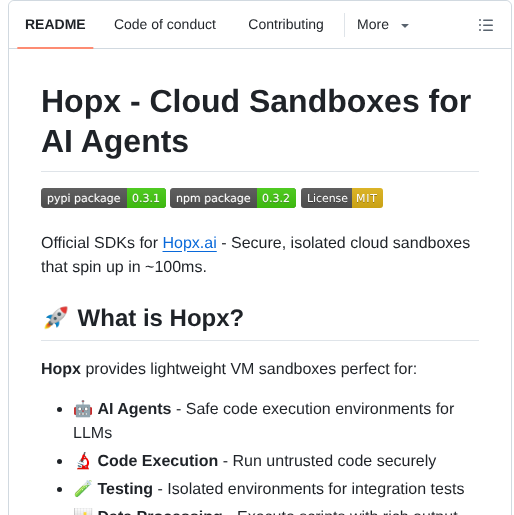
Task: Click the test tube emoji beside Testing
Action: coord(83,489)
